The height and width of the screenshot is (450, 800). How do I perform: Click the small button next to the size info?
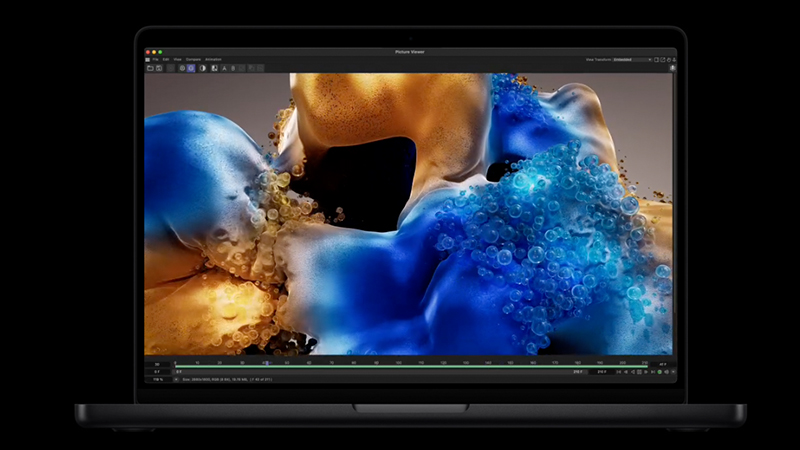[176, 380]
